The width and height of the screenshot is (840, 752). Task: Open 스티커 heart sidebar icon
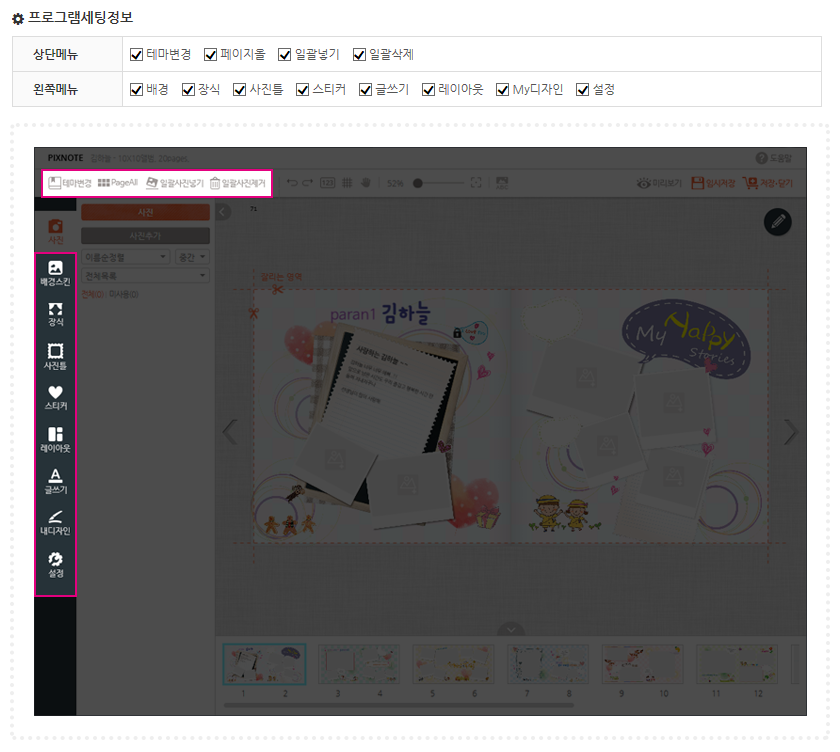tap(56, 398)
